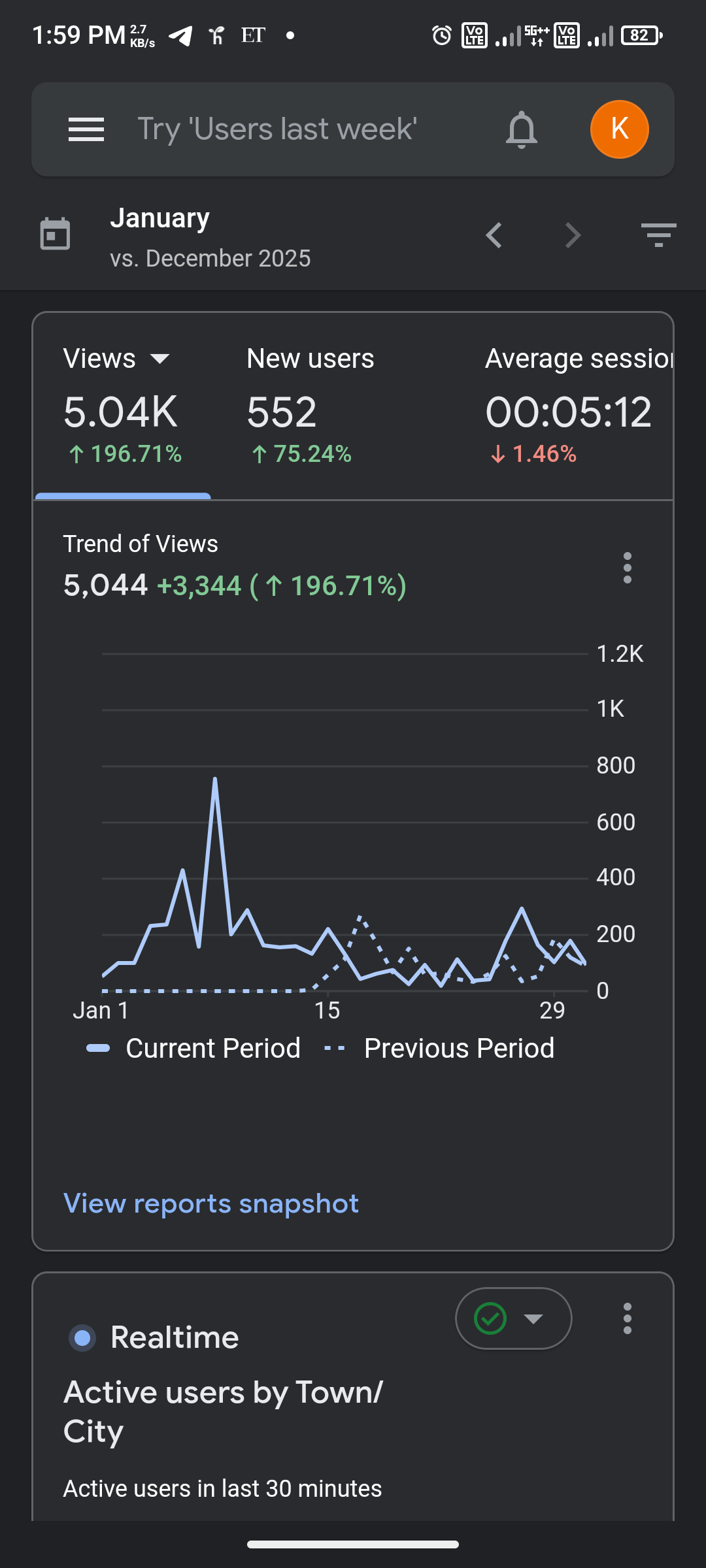Open Realtime card three-dot menu
Image resolution: width=706 pixels, height=1568 pixels.
[628, 1318]
